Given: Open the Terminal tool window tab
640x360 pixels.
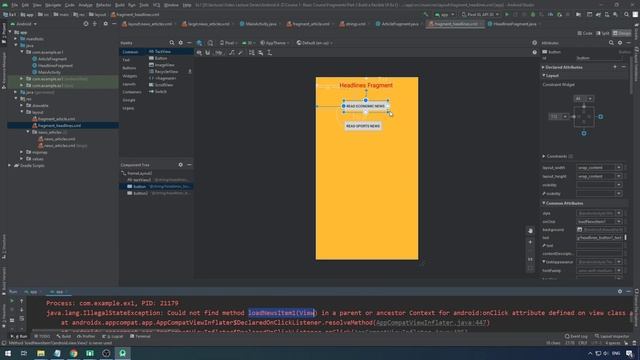Looking at the screenshot, I should coord(140,336).
